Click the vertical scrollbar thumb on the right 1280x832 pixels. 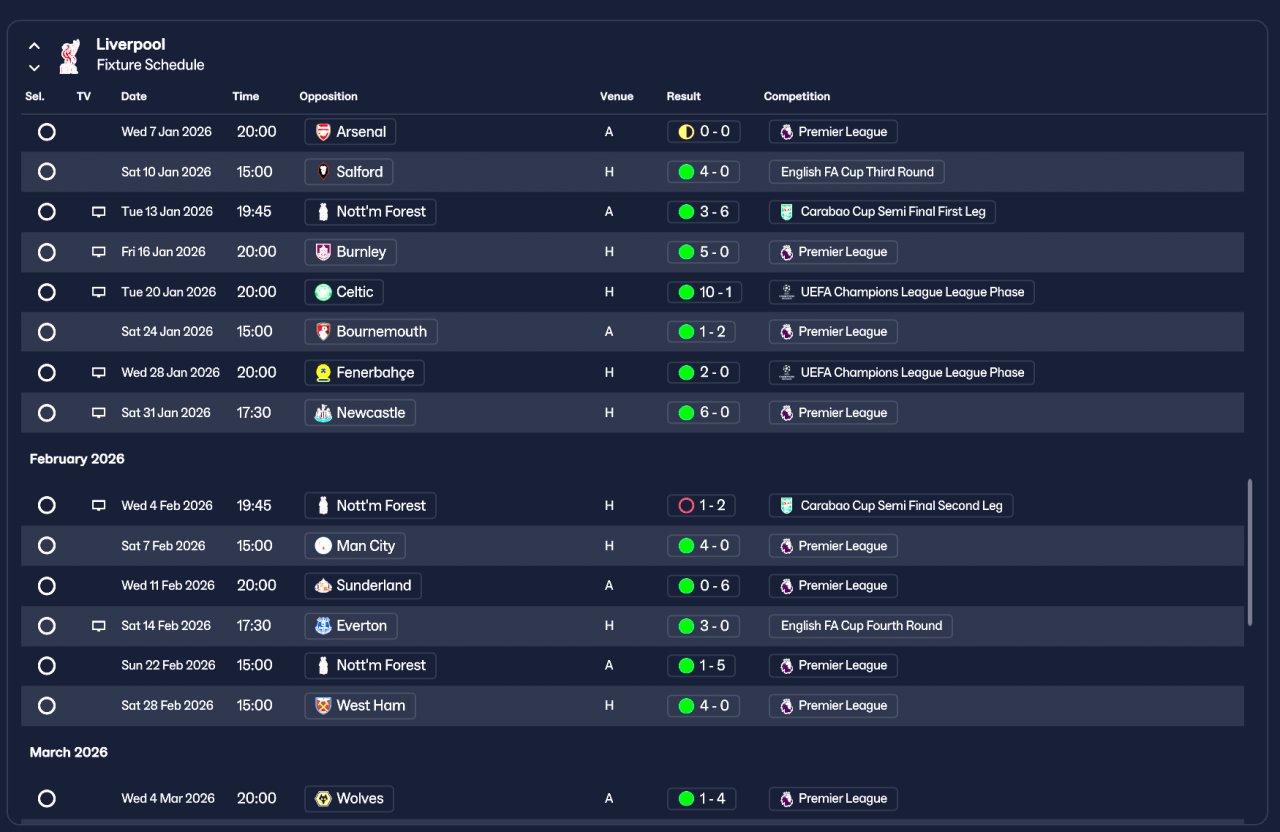point(1250,552)
